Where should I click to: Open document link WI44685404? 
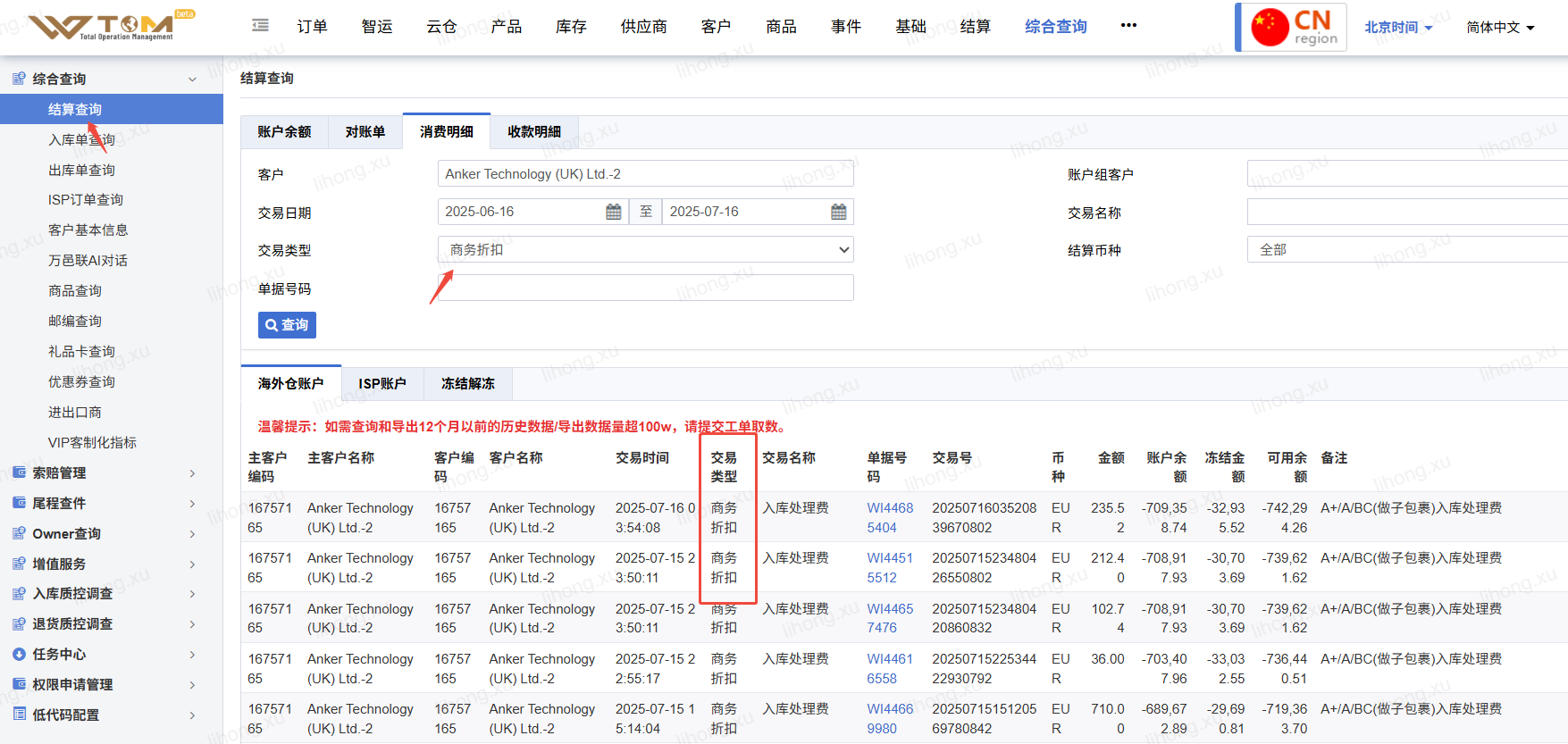click(x=890, y=517)
